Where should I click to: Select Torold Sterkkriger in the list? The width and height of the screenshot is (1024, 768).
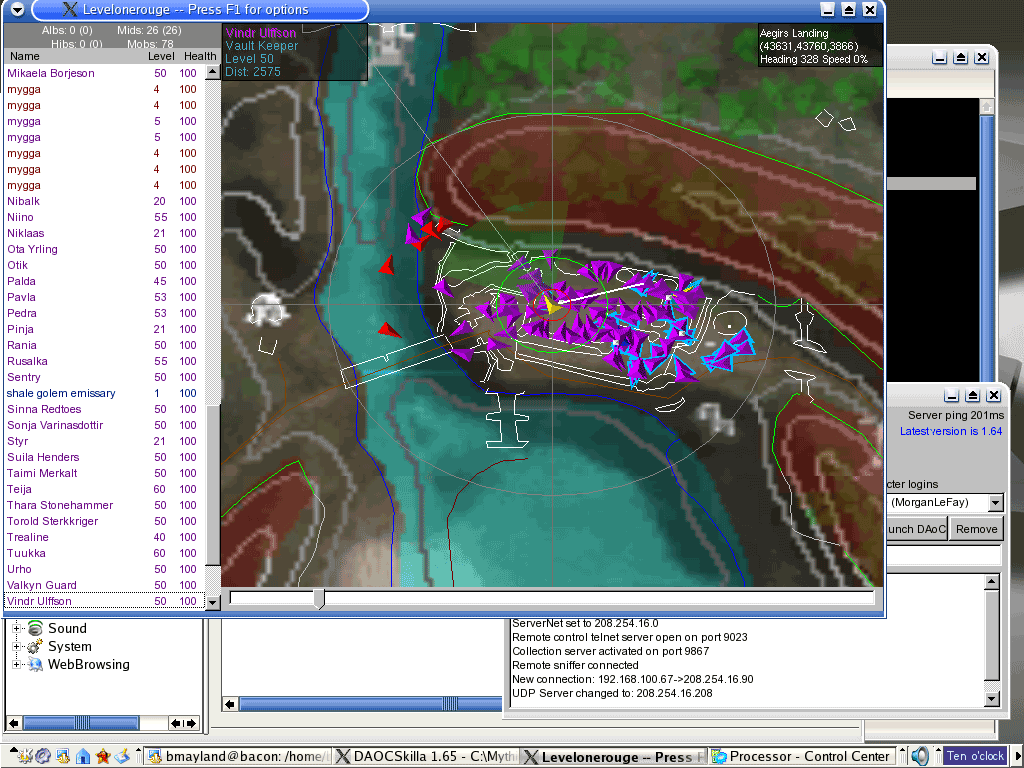pyautogui.click(x=104, y=521)
